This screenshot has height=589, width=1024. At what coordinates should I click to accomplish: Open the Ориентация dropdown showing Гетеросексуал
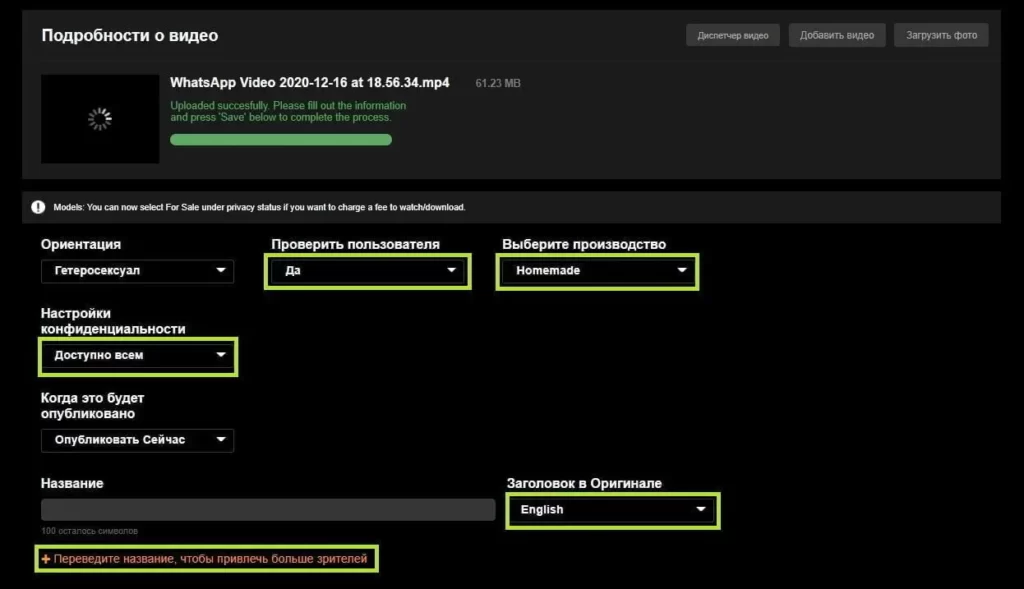pyautogui.click(x=137, y=271)
